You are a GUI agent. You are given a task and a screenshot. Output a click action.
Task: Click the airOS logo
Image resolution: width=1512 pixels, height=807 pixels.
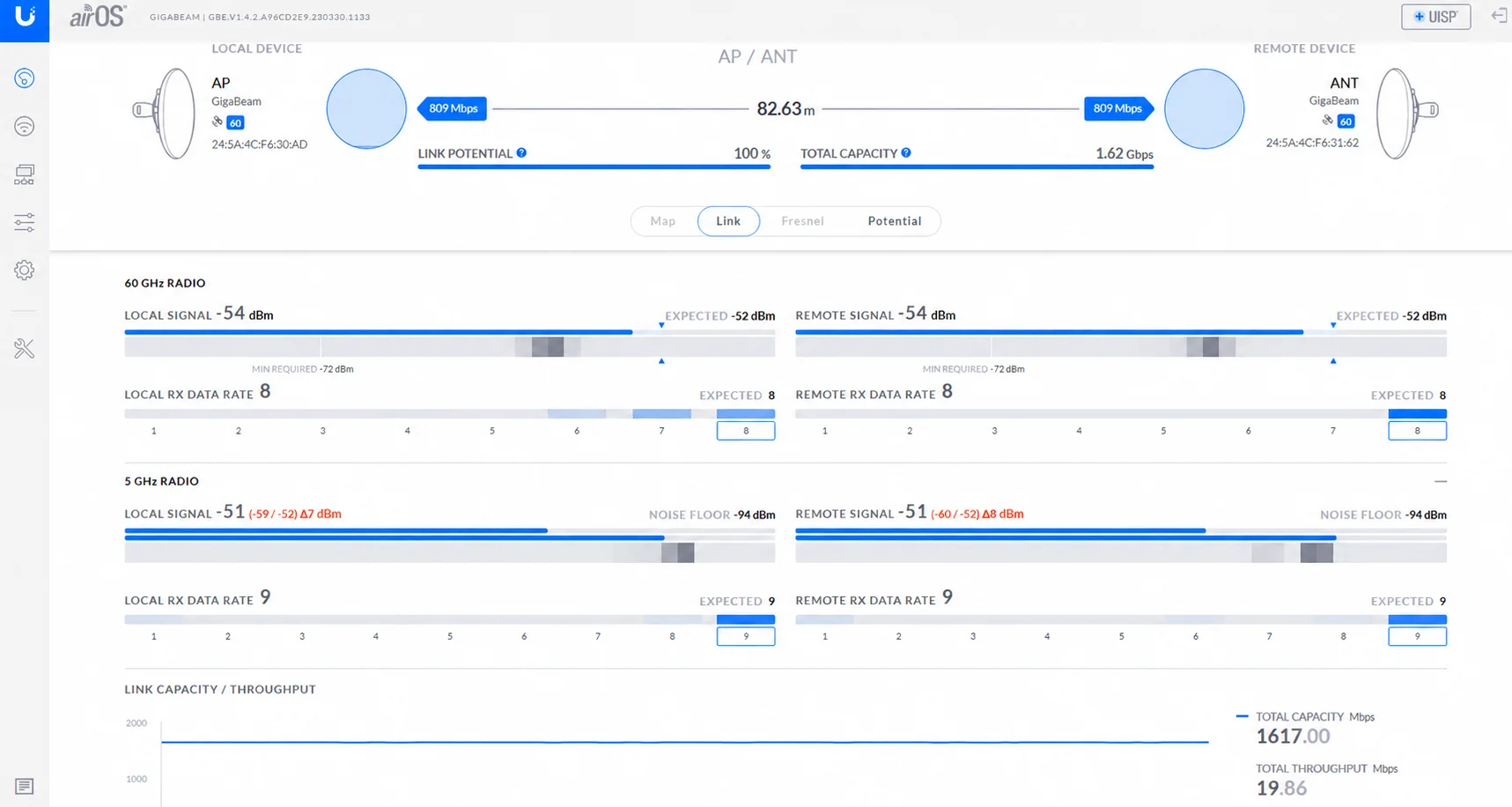98,17
